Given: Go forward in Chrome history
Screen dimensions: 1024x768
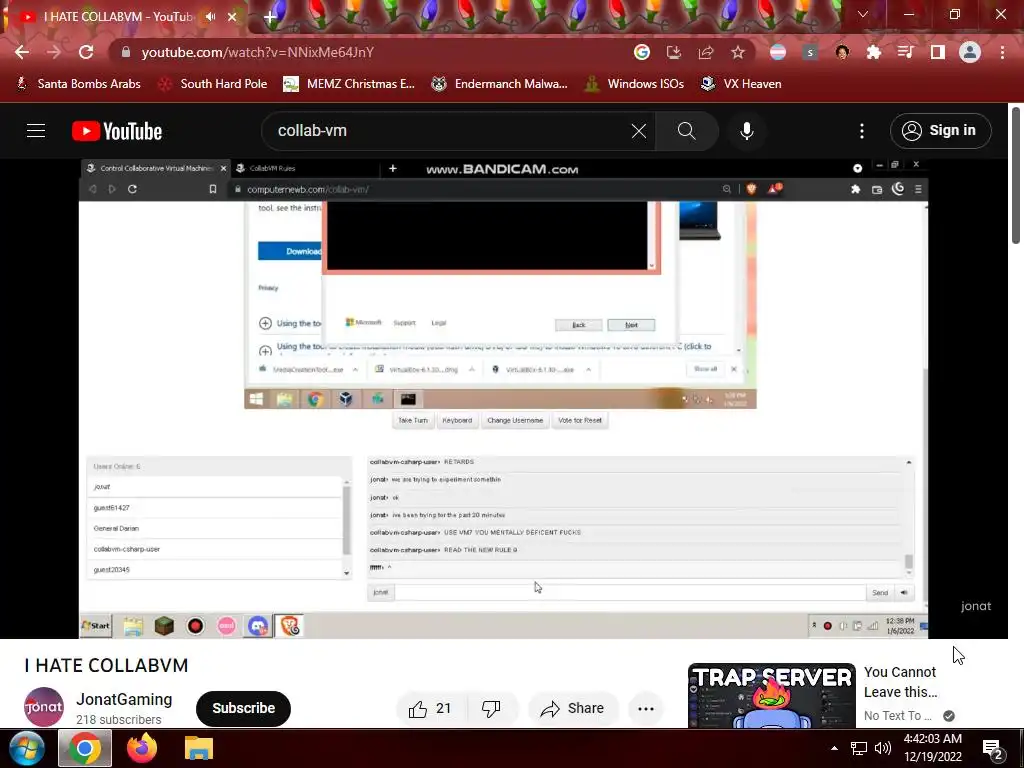Looking at the screenshot, I should tap(54, 52).
